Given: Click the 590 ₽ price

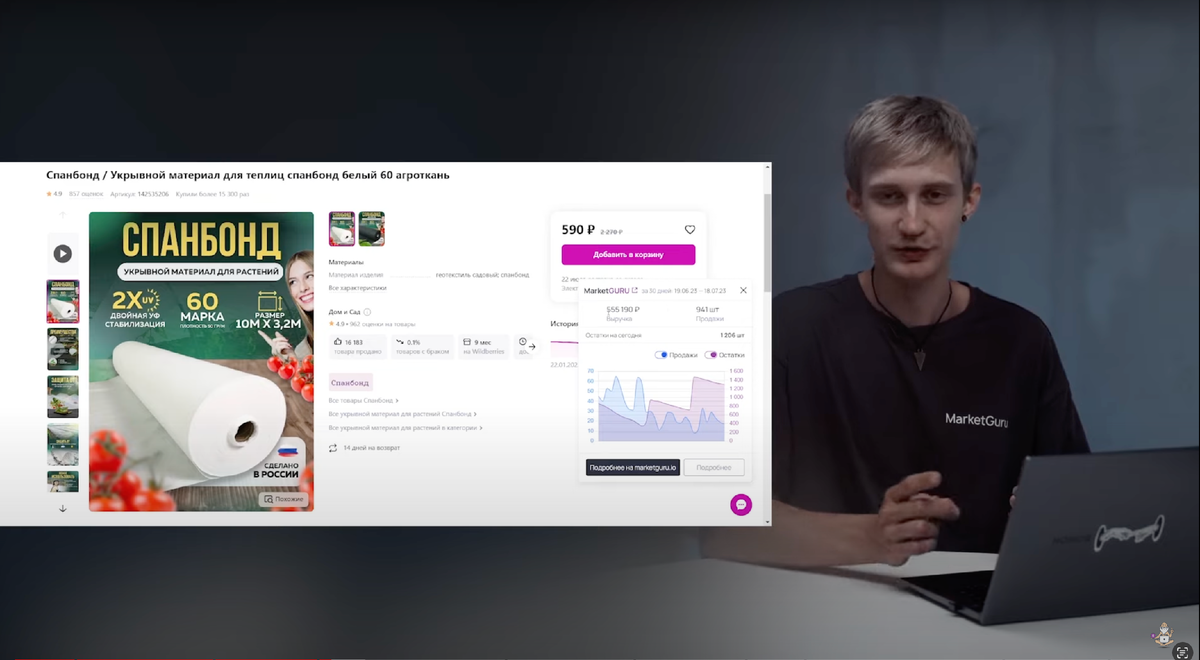Looking at the screenshot, I should point(578,230).
